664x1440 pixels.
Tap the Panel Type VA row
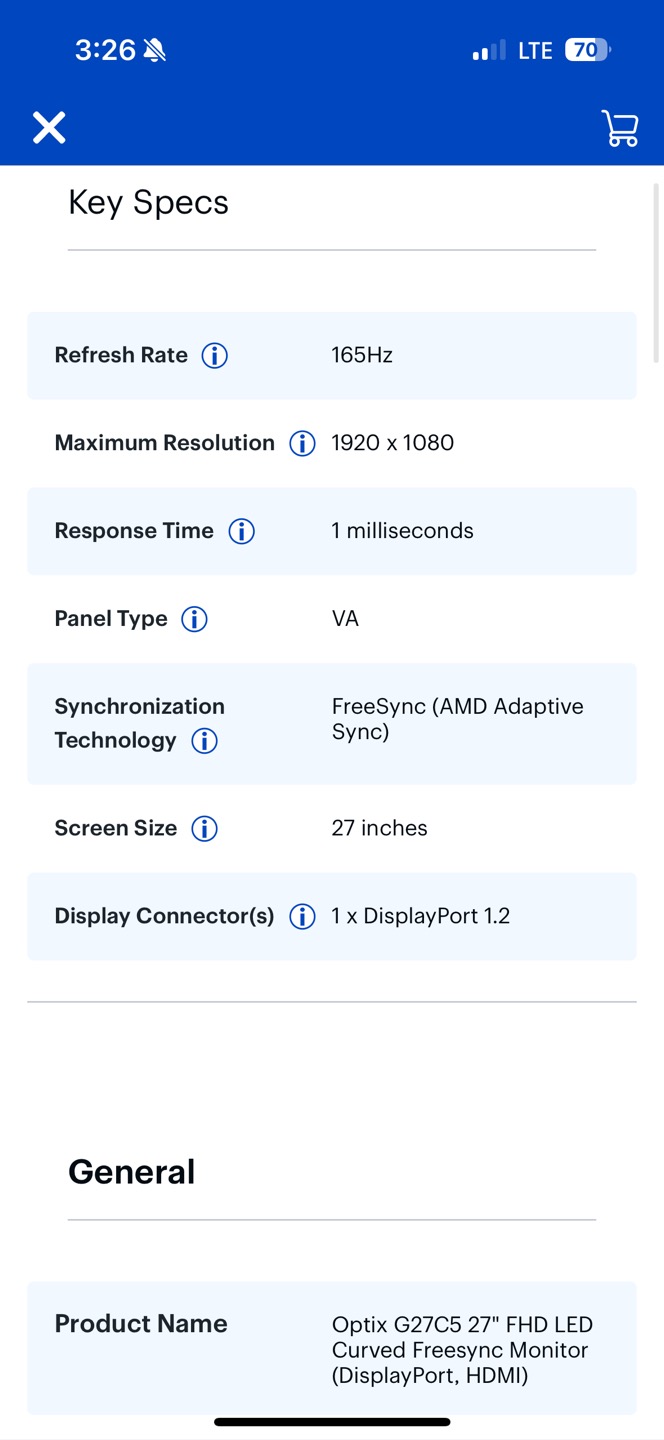tap(332, 619)
